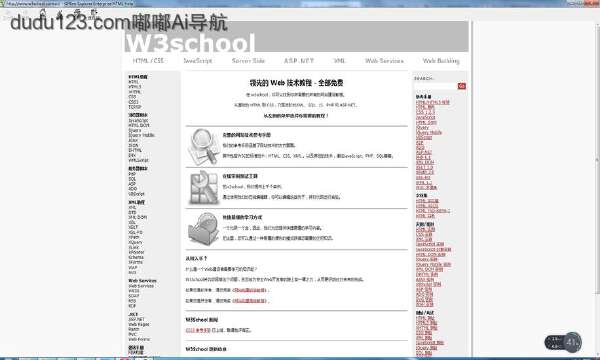Click the magnifying glass reference manual icon
This screenshot has height=360, width=600.
(x=203, y=147)
